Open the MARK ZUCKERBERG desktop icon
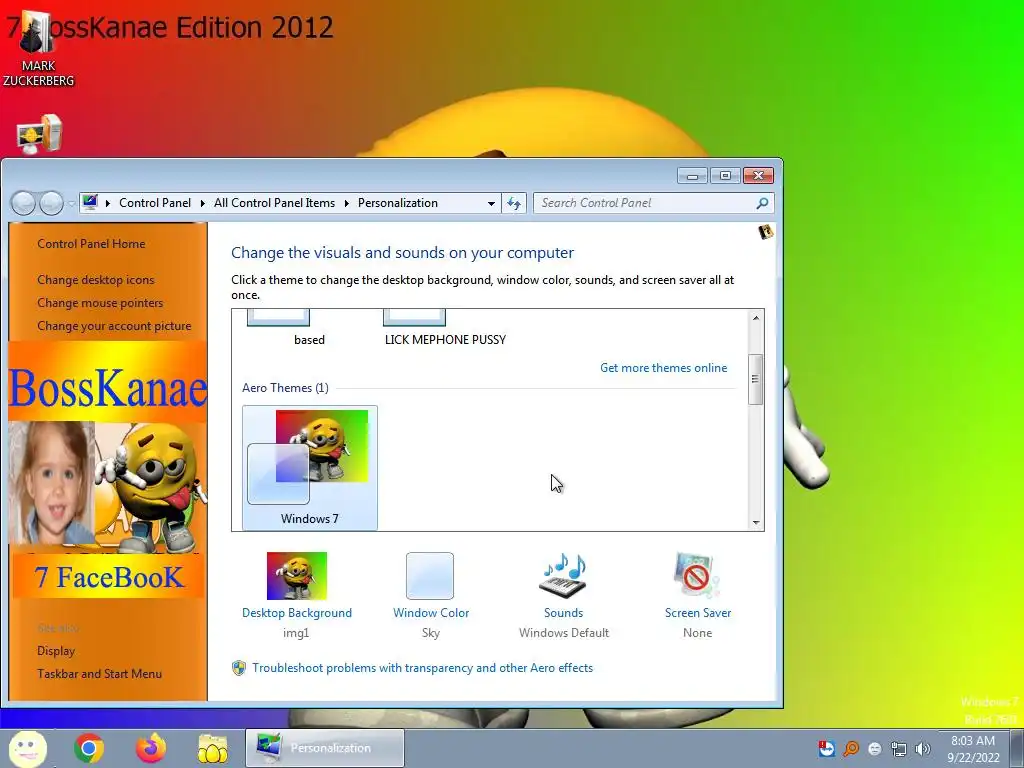The height and width of the screenshot is (768, 1024). pos(38,49)
